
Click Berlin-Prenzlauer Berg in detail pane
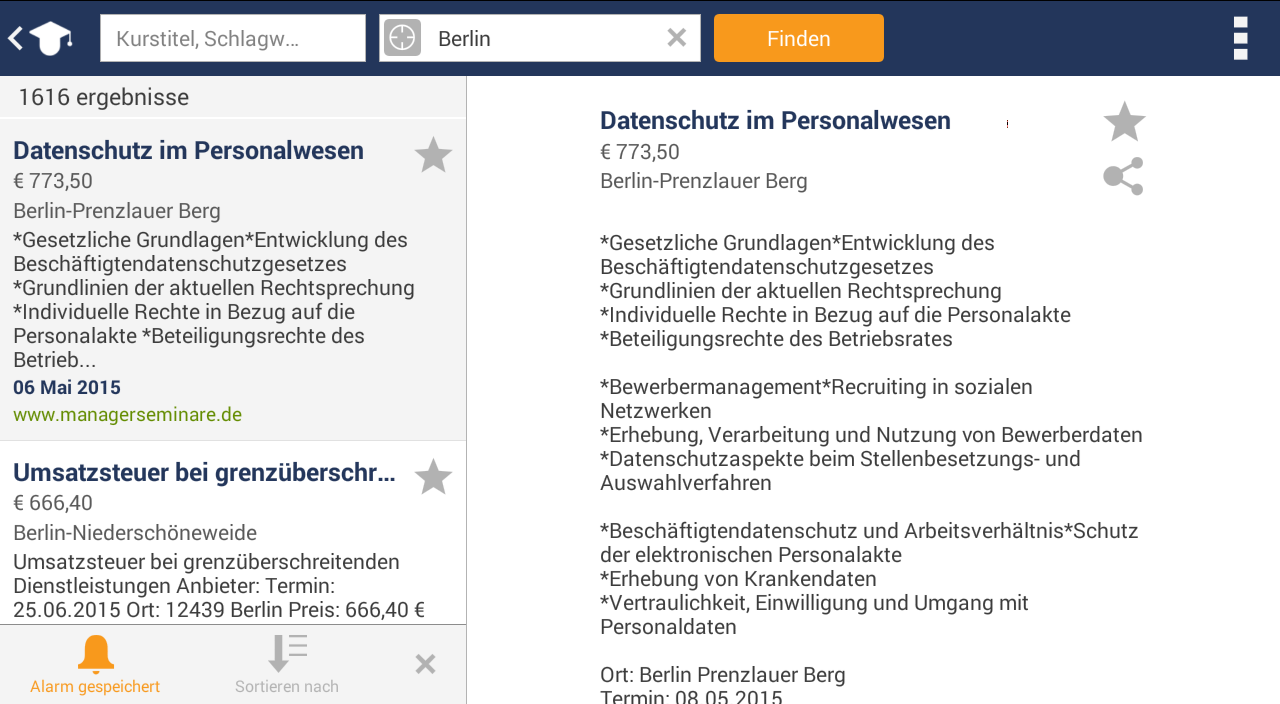click(x=704, y=181)
